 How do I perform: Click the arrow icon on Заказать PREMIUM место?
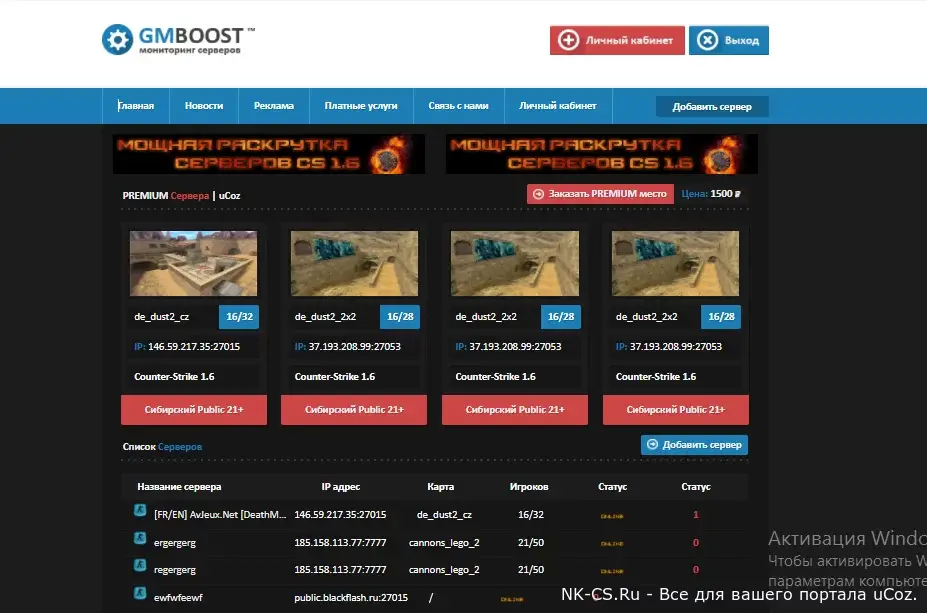point(538,194)
